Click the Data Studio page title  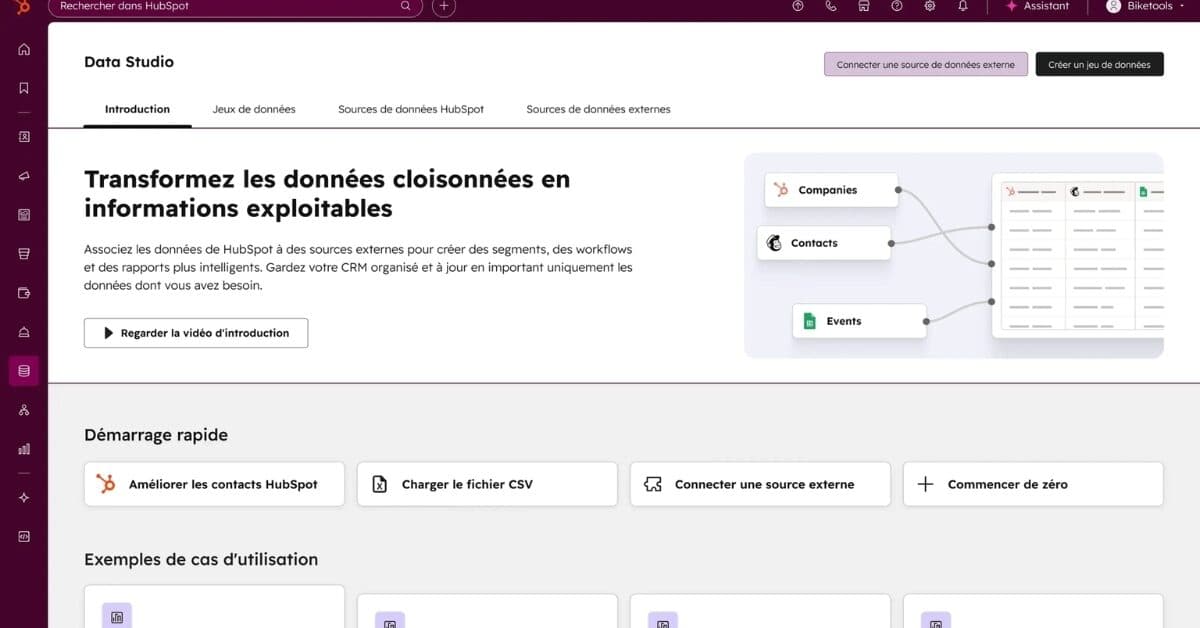pos(129,62)
